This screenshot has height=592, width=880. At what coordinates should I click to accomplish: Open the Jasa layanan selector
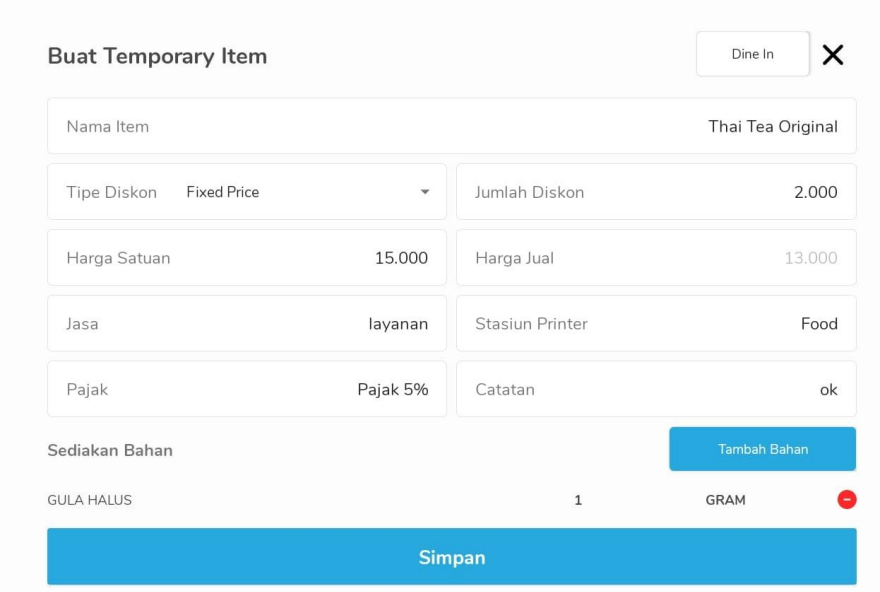tap(247, 323)
